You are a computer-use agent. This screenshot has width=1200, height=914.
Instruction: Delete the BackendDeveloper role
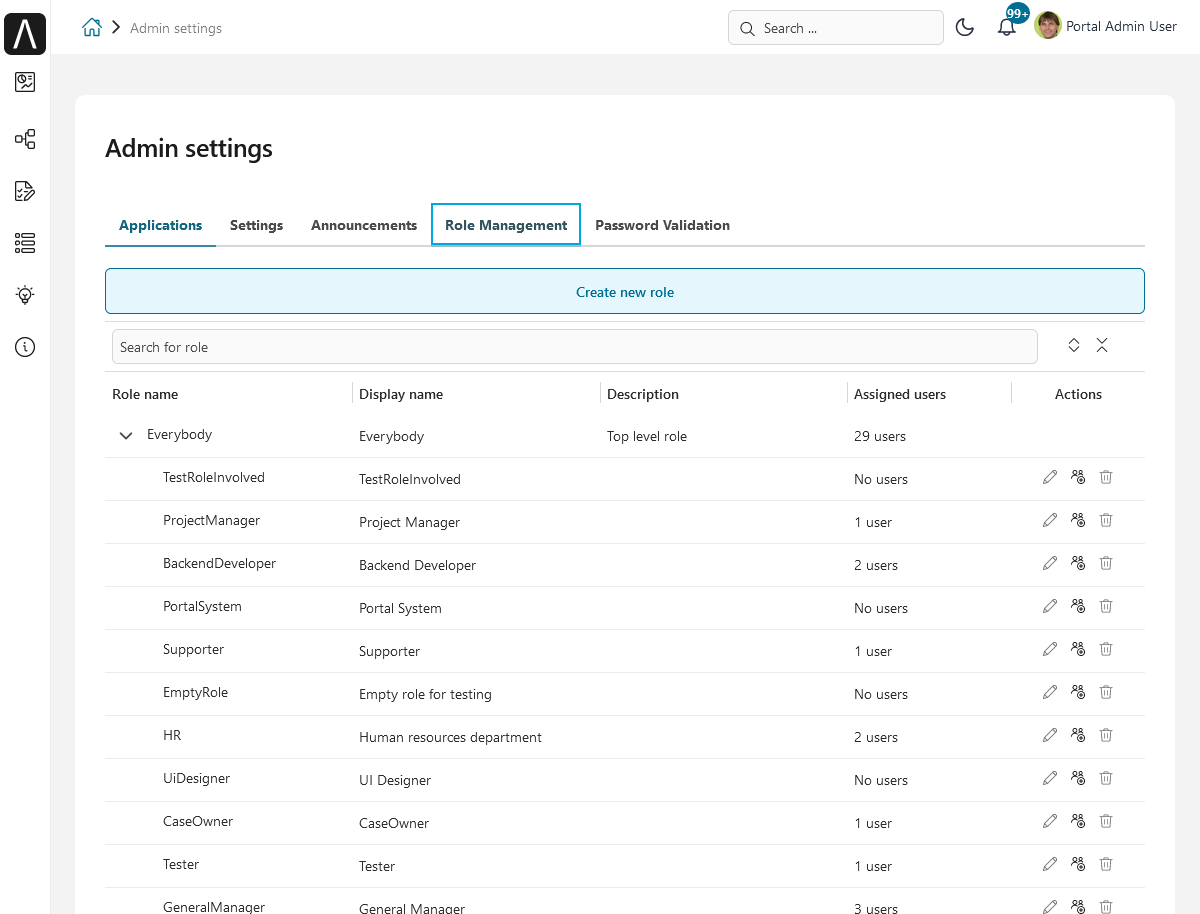tap(1106, 563)
